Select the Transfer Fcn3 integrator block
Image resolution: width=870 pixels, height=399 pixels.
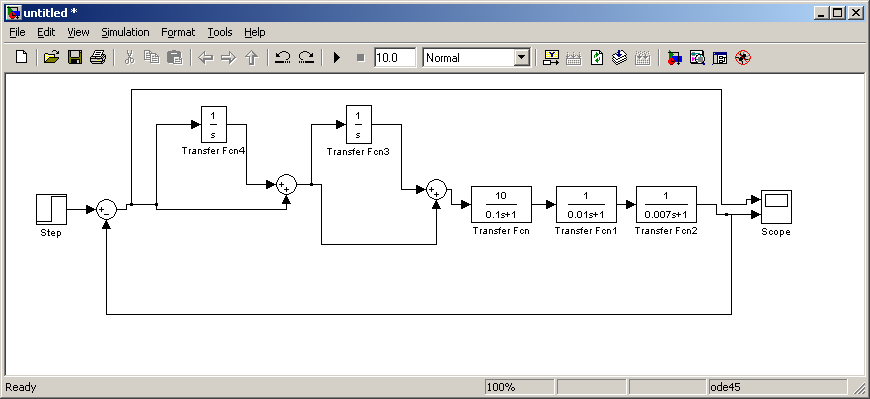pyautogui.click(x=359, y=124)
